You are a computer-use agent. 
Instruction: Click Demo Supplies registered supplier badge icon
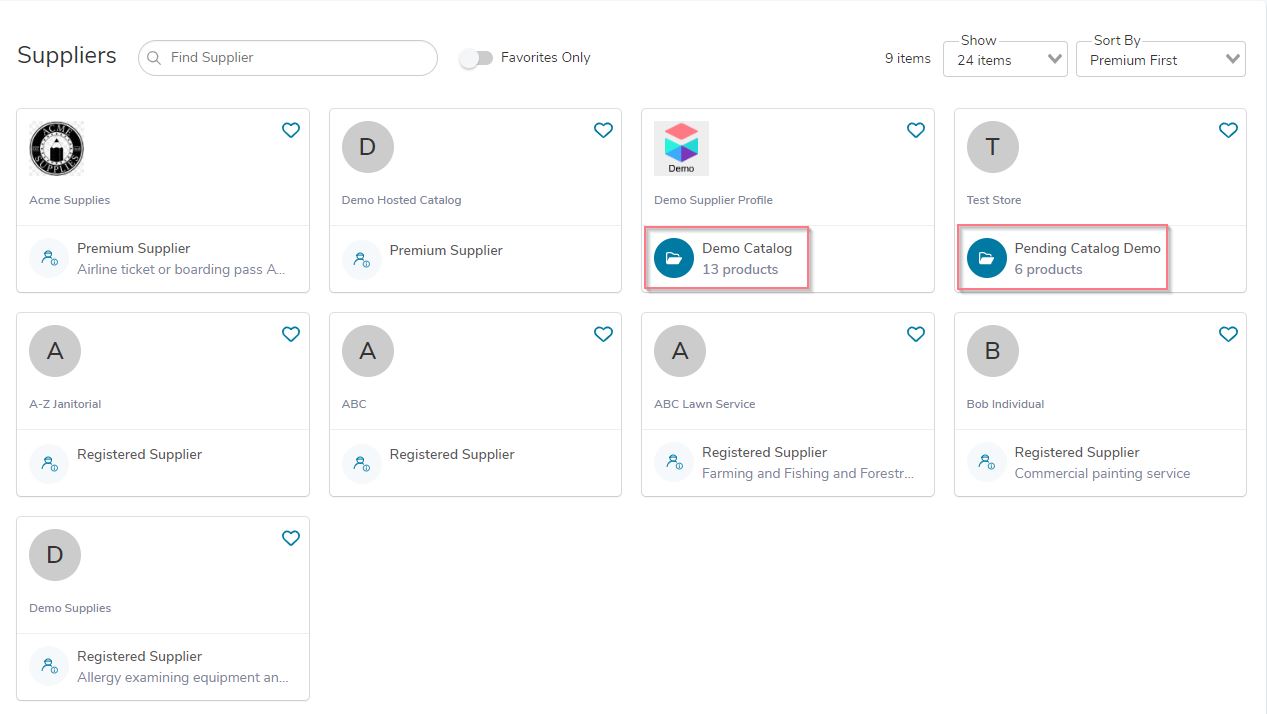click(x=49, y=667)
